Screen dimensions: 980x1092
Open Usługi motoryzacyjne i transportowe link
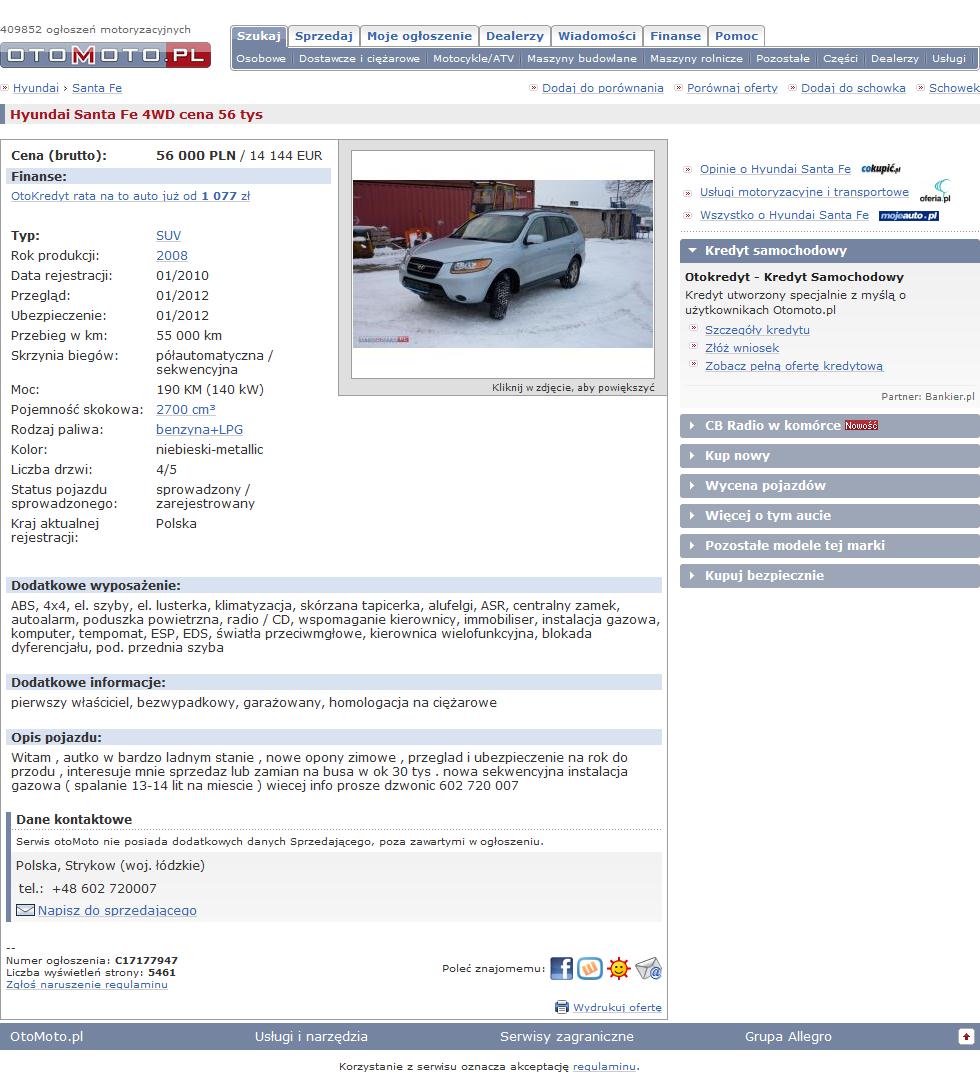(804, 192)
